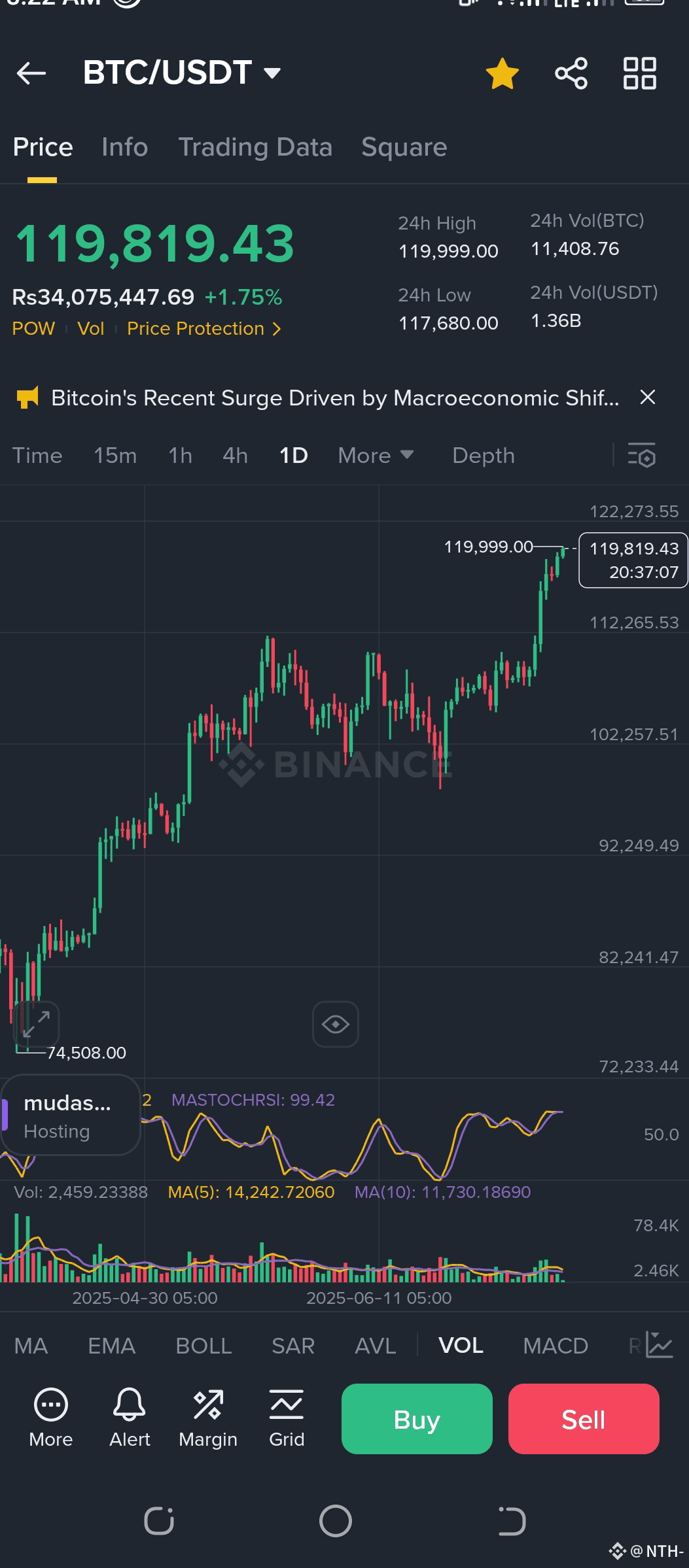Toggle indicator visibility eye icon on chart

click(336, 1024)
